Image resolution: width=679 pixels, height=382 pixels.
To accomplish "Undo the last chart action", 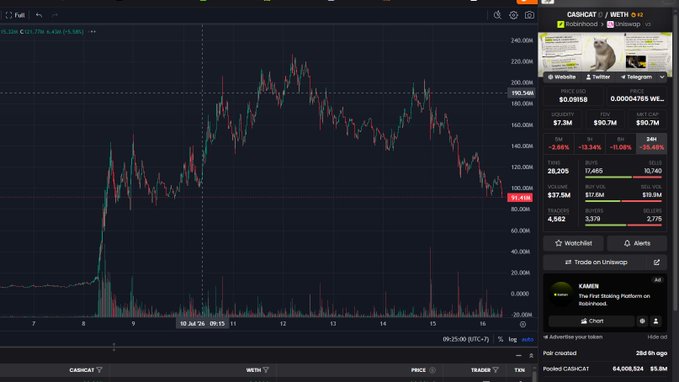I will tap(39, 15).
